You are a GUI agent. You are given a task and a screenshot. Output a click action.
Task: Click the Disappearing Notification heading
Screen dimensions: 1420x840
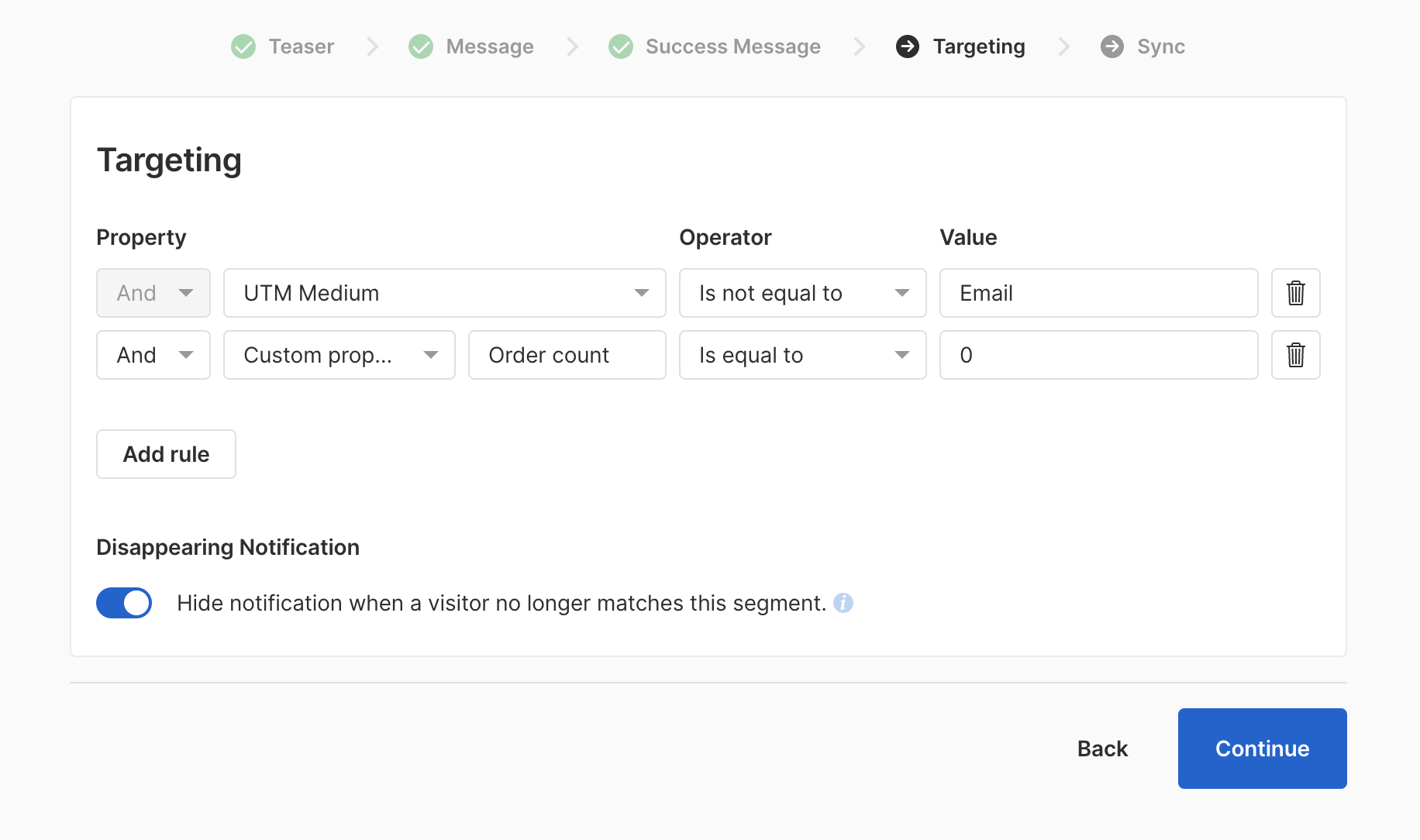[x=228, y=547]
